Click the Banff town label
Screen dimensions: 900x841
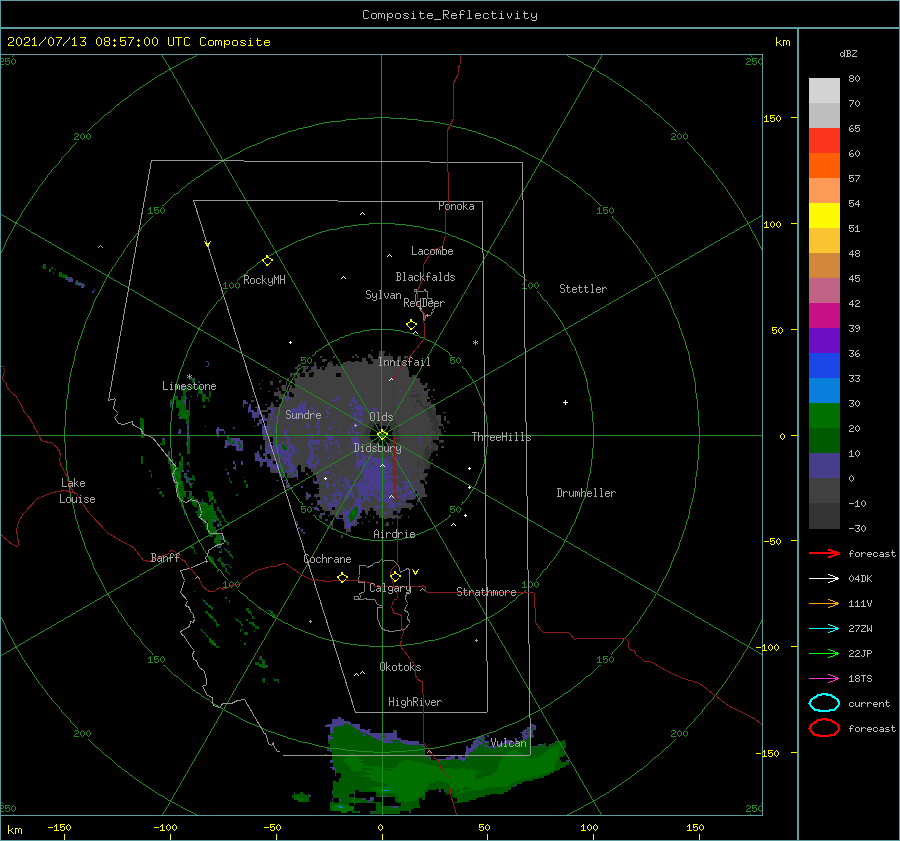(165, 557)
